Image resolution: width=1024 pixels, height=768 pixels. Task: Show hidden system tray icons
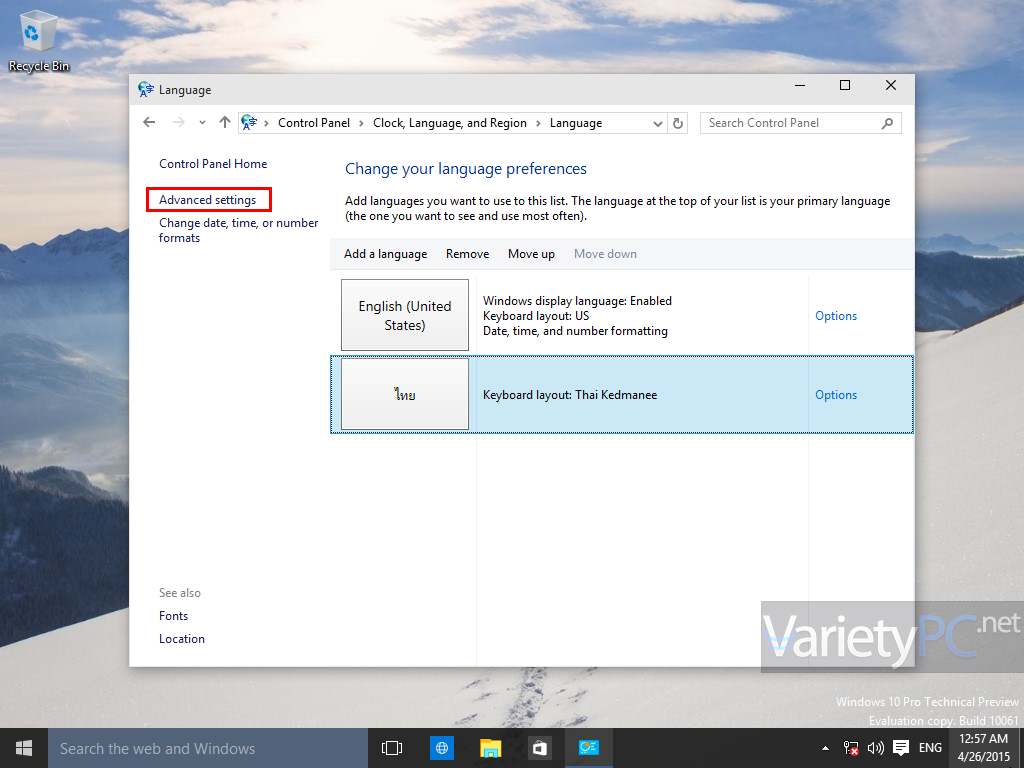[x=825, y=748]
